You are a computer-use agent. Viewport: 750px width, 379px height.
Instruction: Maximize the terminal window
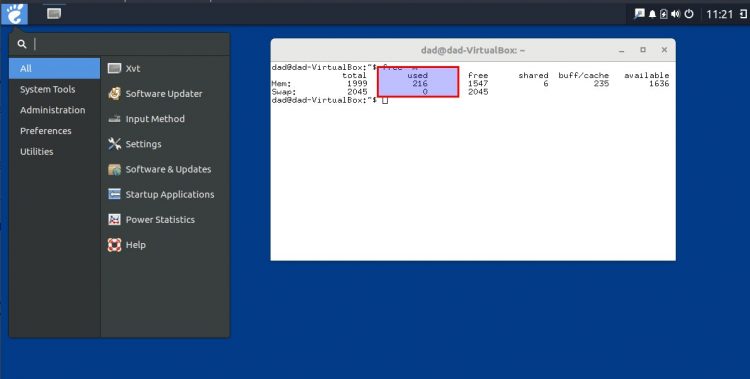pos(643,50)
